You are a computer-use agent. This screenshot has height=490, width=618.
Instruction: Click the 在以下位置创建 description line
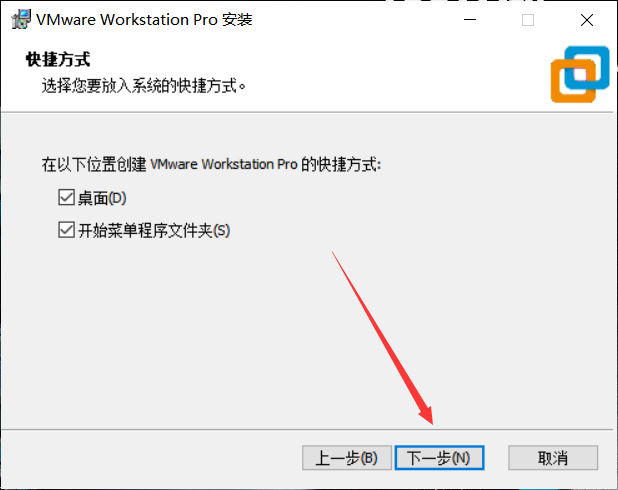pyautogui.click(x=212, y=164)
